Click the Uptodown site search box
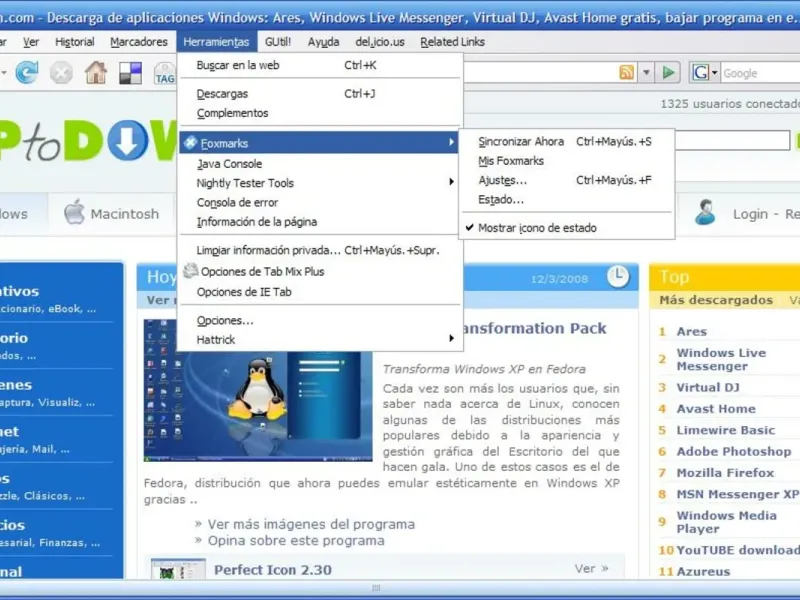 coord(733,140)
